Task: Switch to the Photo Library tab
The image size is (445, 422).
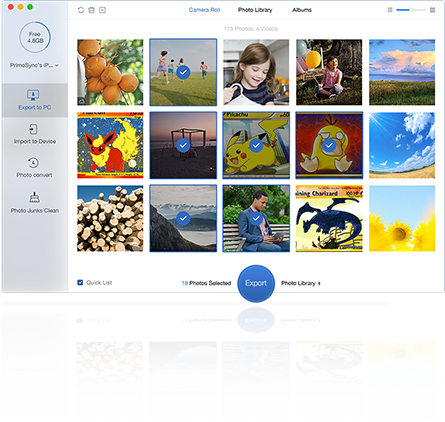Action: [x=255, y=10]
